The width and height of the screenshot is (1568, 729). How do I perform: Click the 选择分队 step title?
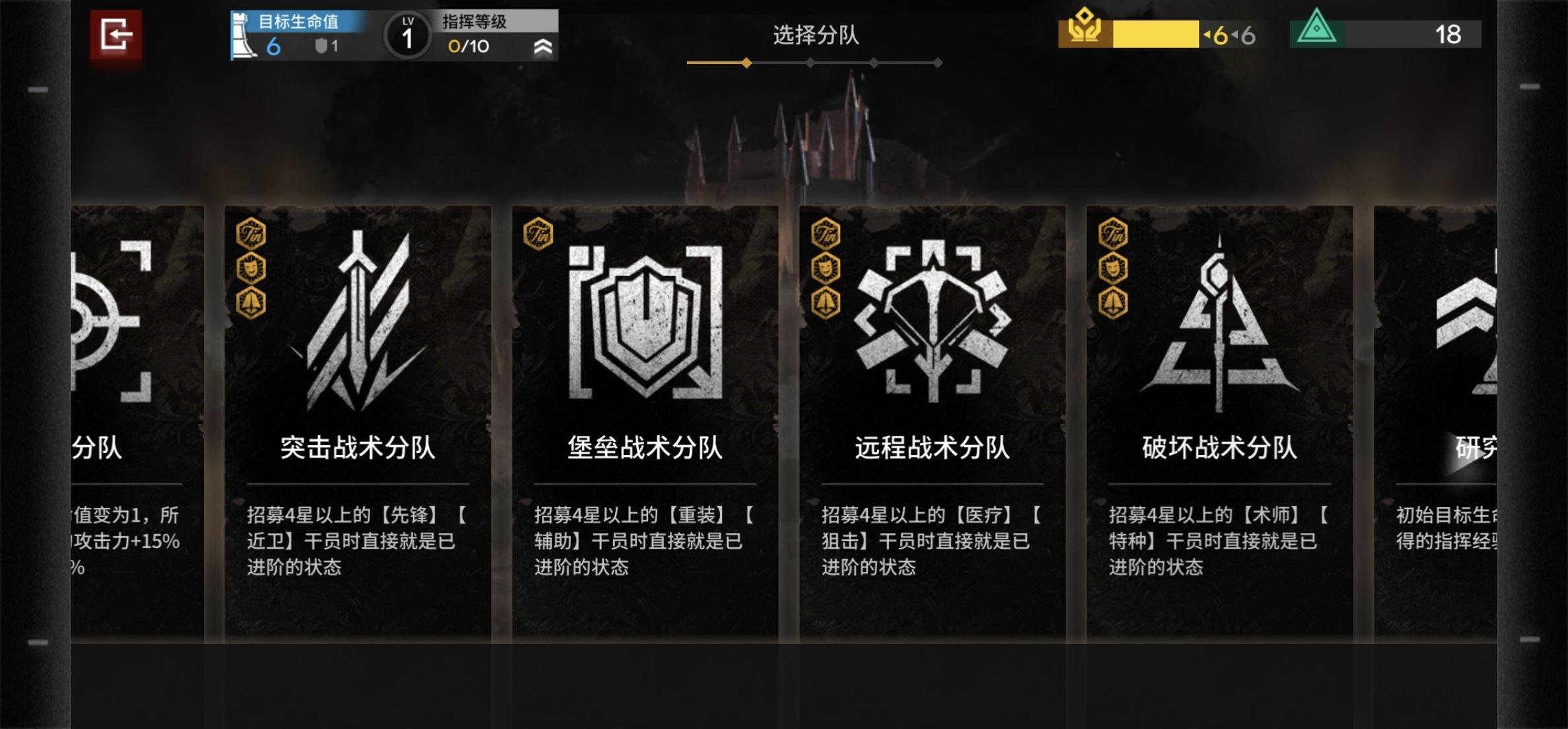point(816,34)
